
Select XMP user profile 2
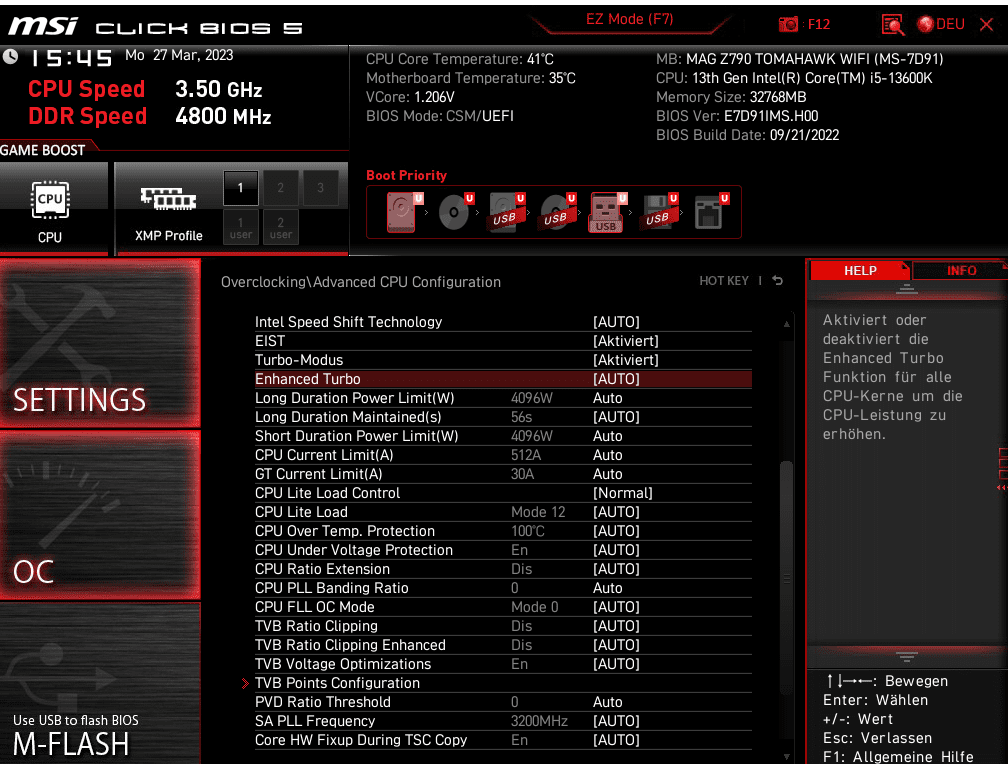click(x=280, y=227)
